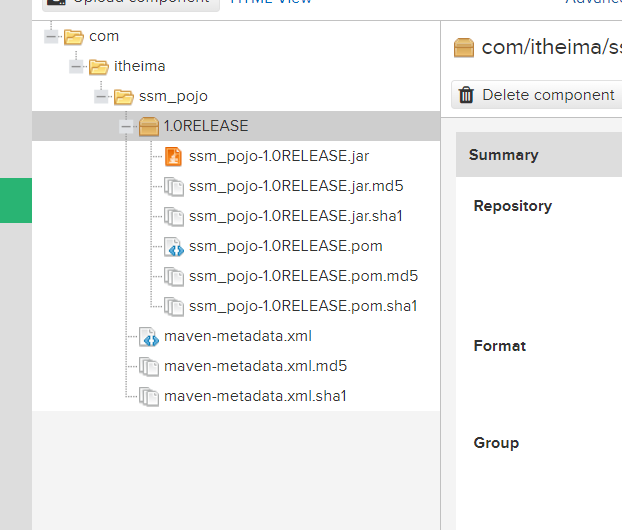This screenshot has height=530, width=622.
Task: Click the file icon beside ssm_pojo-1.0RELEASE.pom.sha1
Action: coord(174,307)
